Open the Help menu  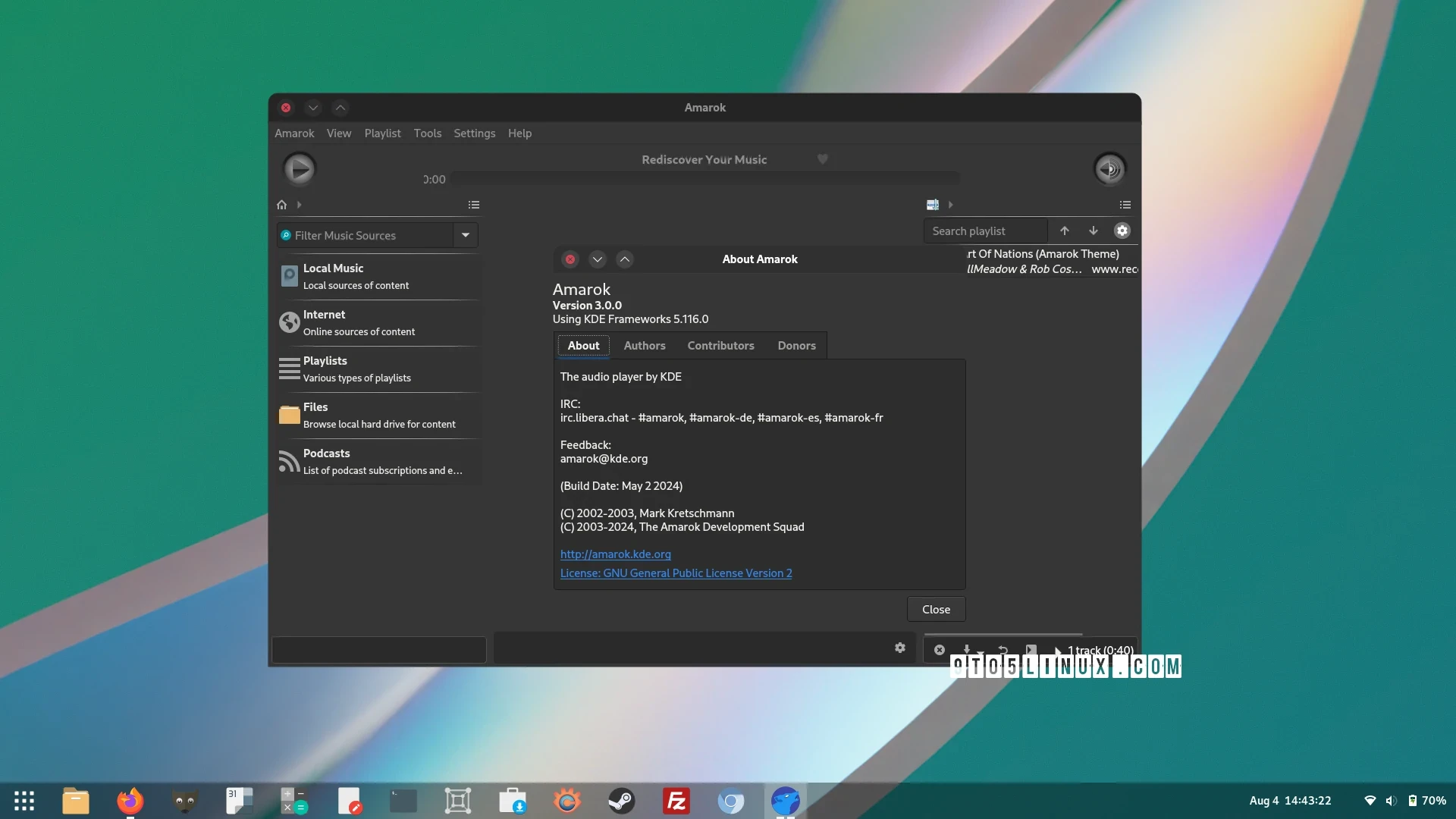[519, 133]
